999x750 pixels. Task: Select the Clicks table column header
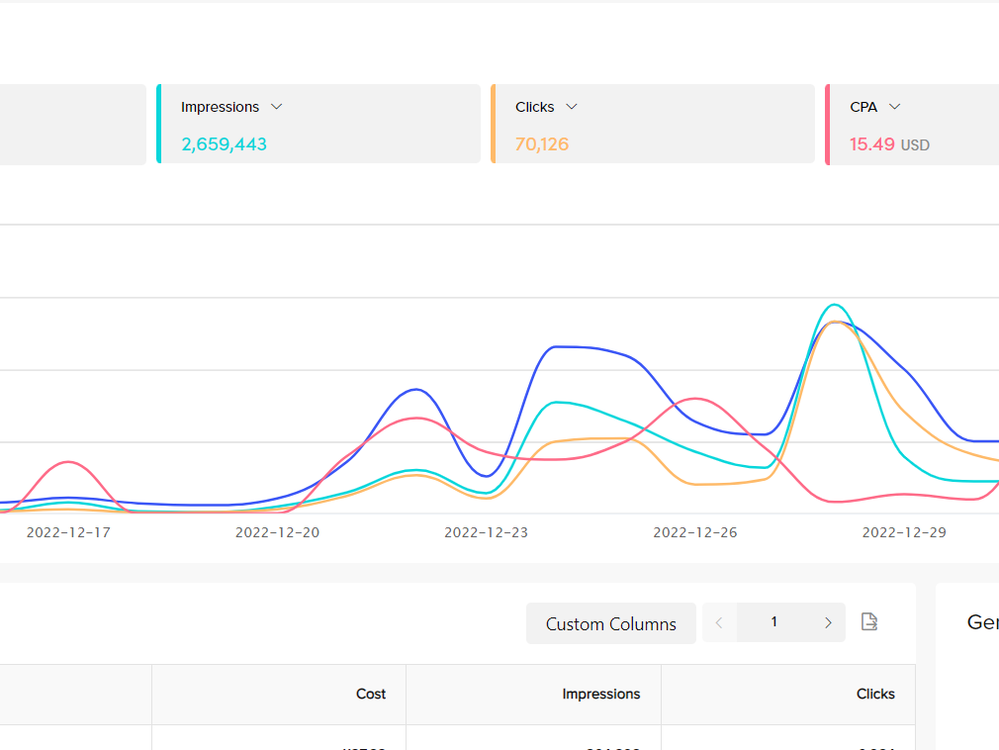point(875,694)
